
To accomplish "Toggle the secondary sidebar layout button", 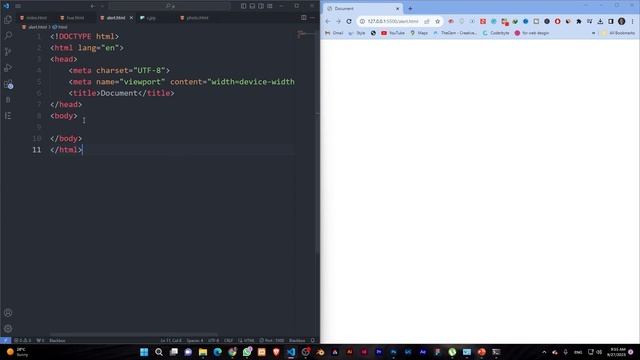I will pyautogui.click(x=261, y=6).
